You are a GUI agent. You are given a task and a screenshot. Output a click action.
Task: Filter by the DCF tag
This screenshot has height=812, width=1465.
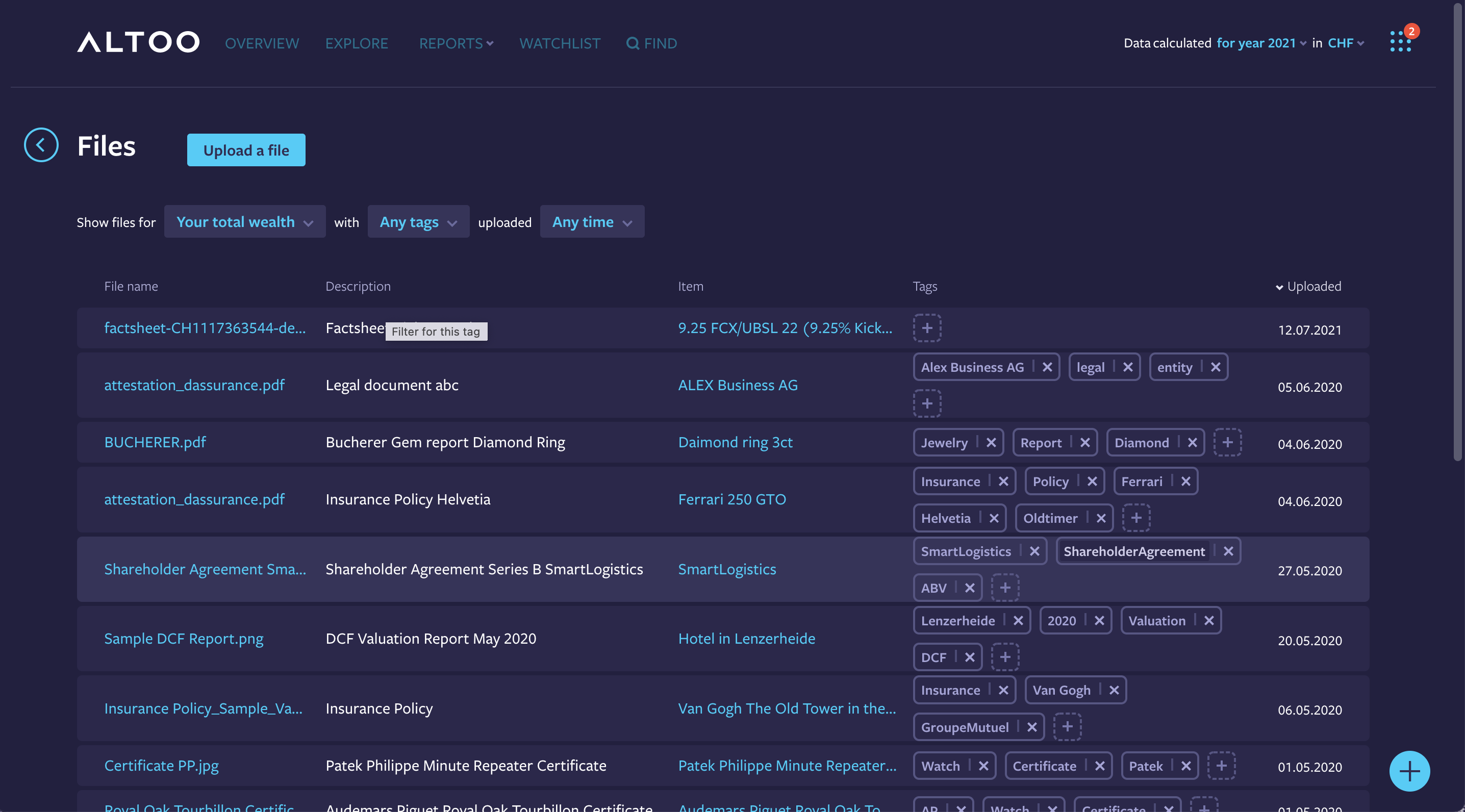(x=934, y=657)
